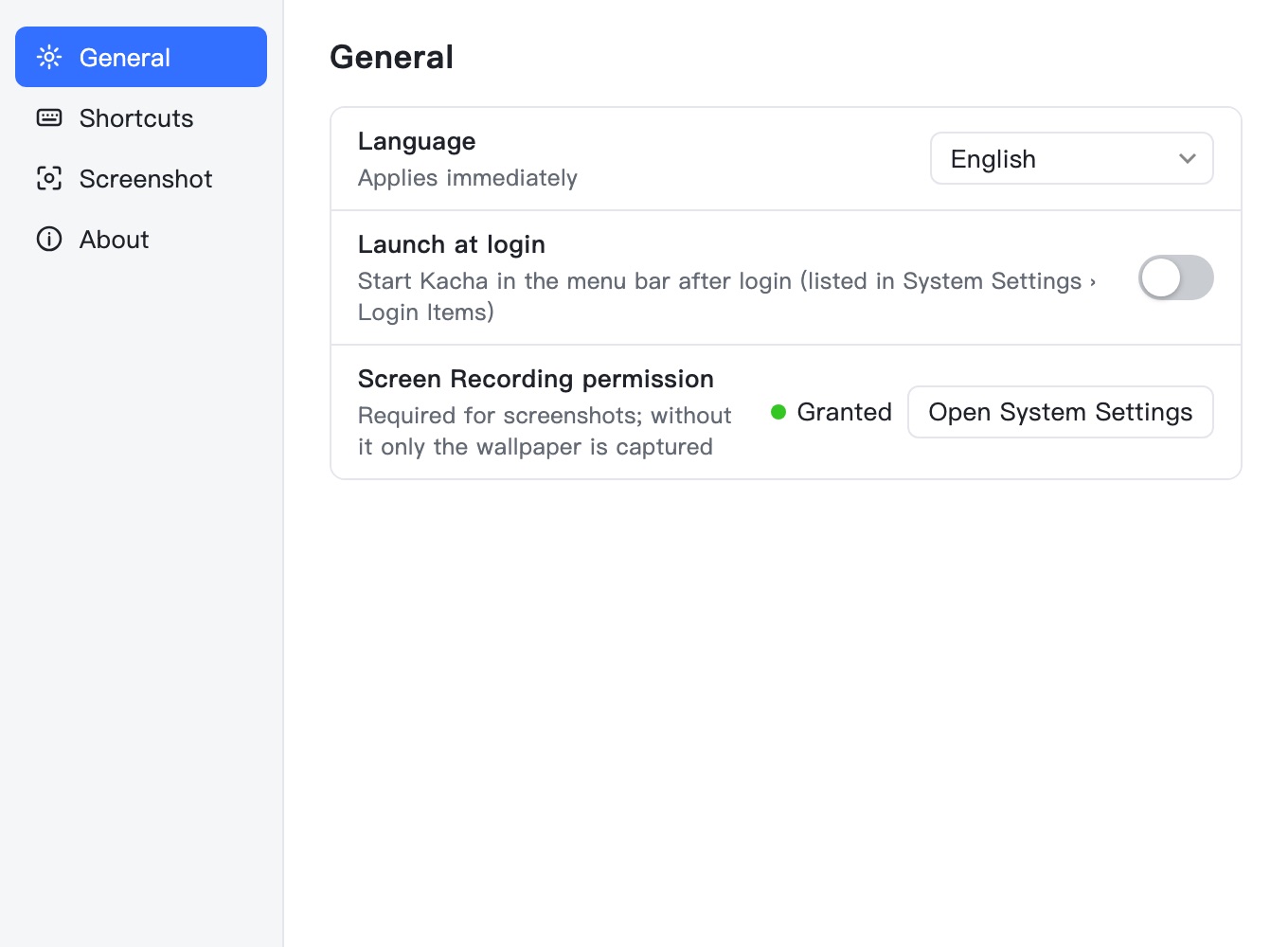This screenshot has height=947, width=1288.
Task: Click the 'Language' setting title
Action: 417,141
